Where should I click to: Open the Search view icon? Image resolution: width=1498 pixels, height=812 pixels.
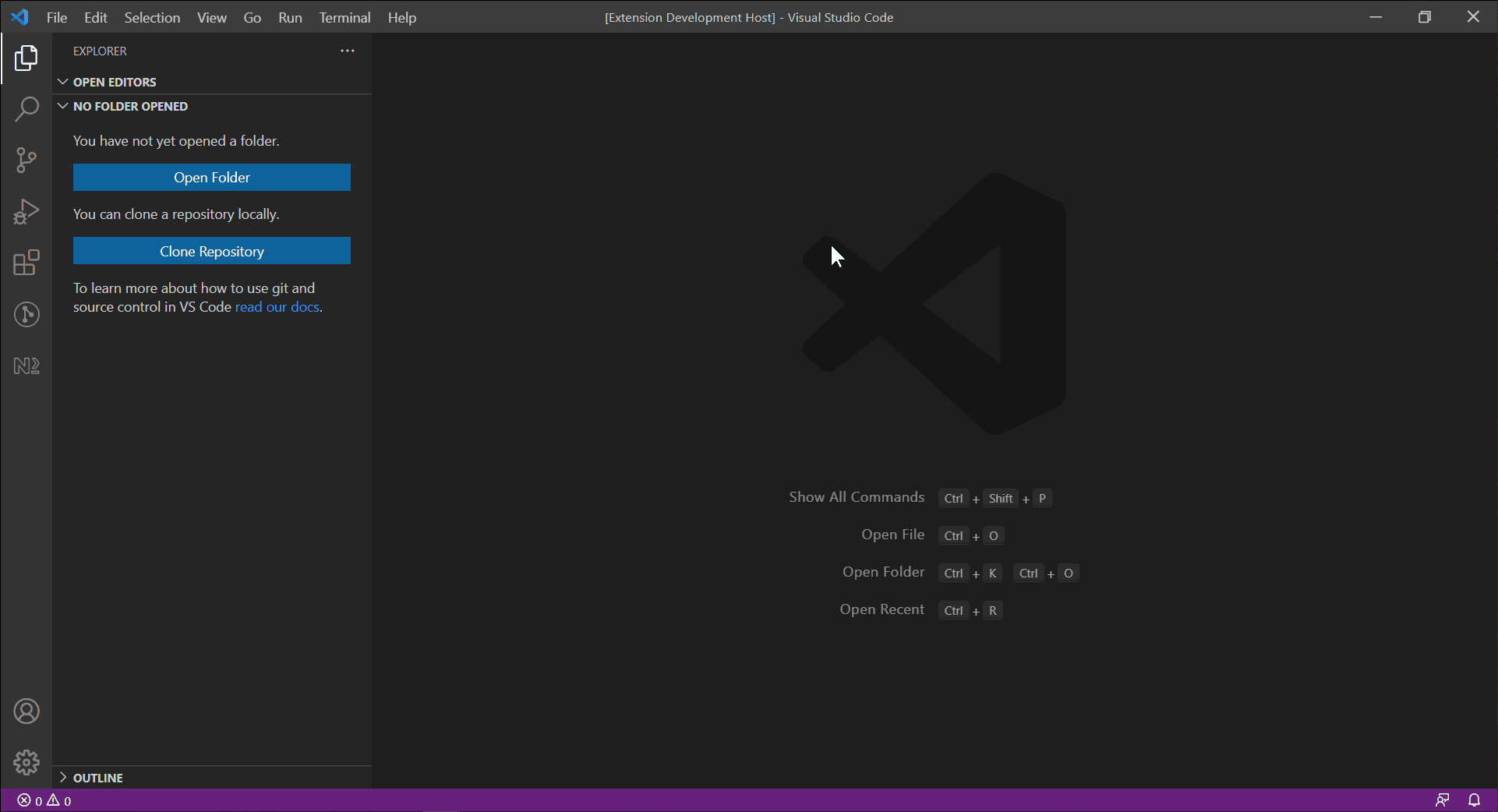[26, 109]
